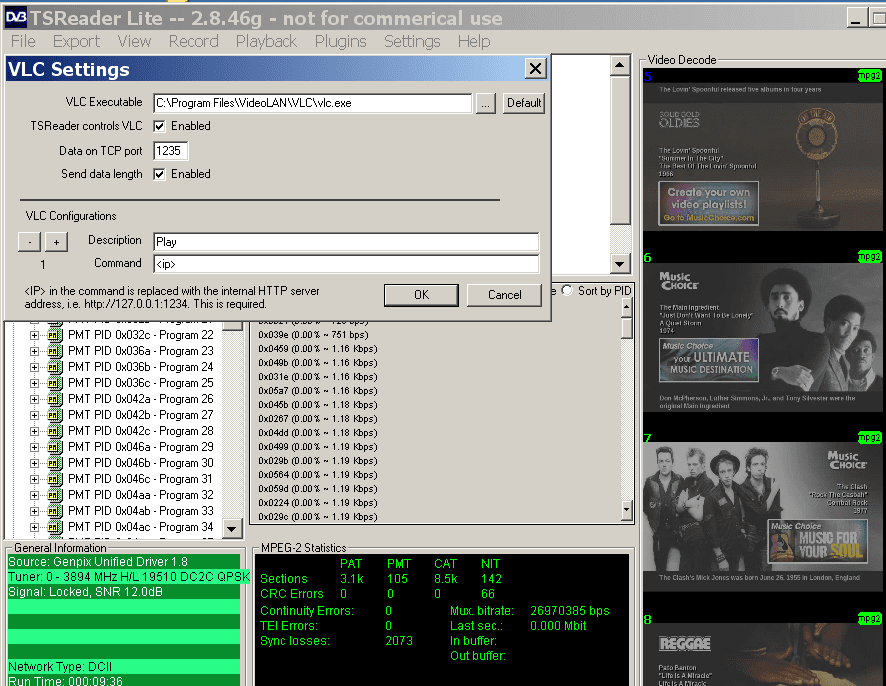Expand the Program 30 tree node

pyautogui.click(x=34, y=463)
